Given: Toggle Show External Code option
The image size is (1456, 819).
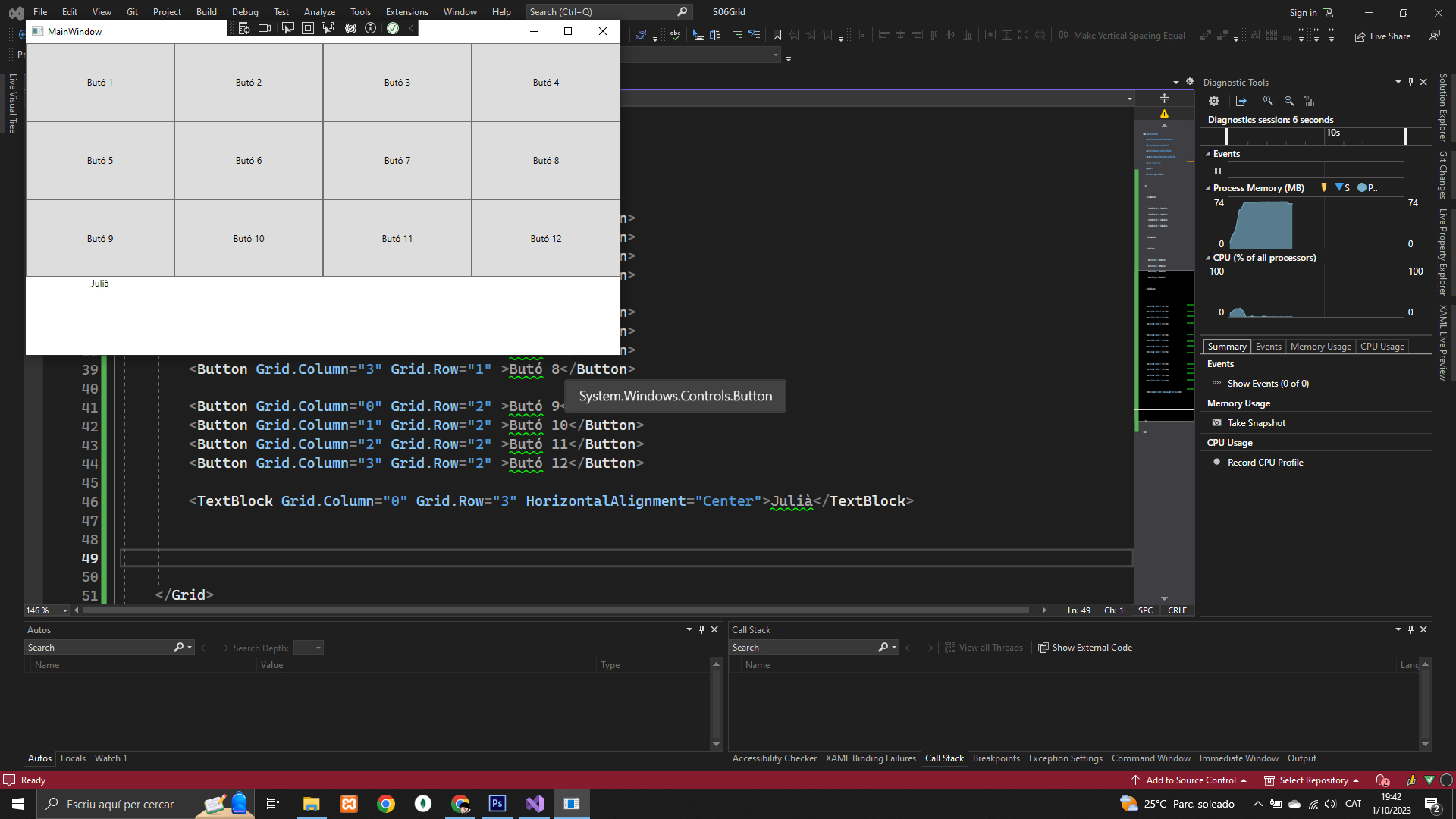Looking at the screenshot, I should tap(1084, 648).
